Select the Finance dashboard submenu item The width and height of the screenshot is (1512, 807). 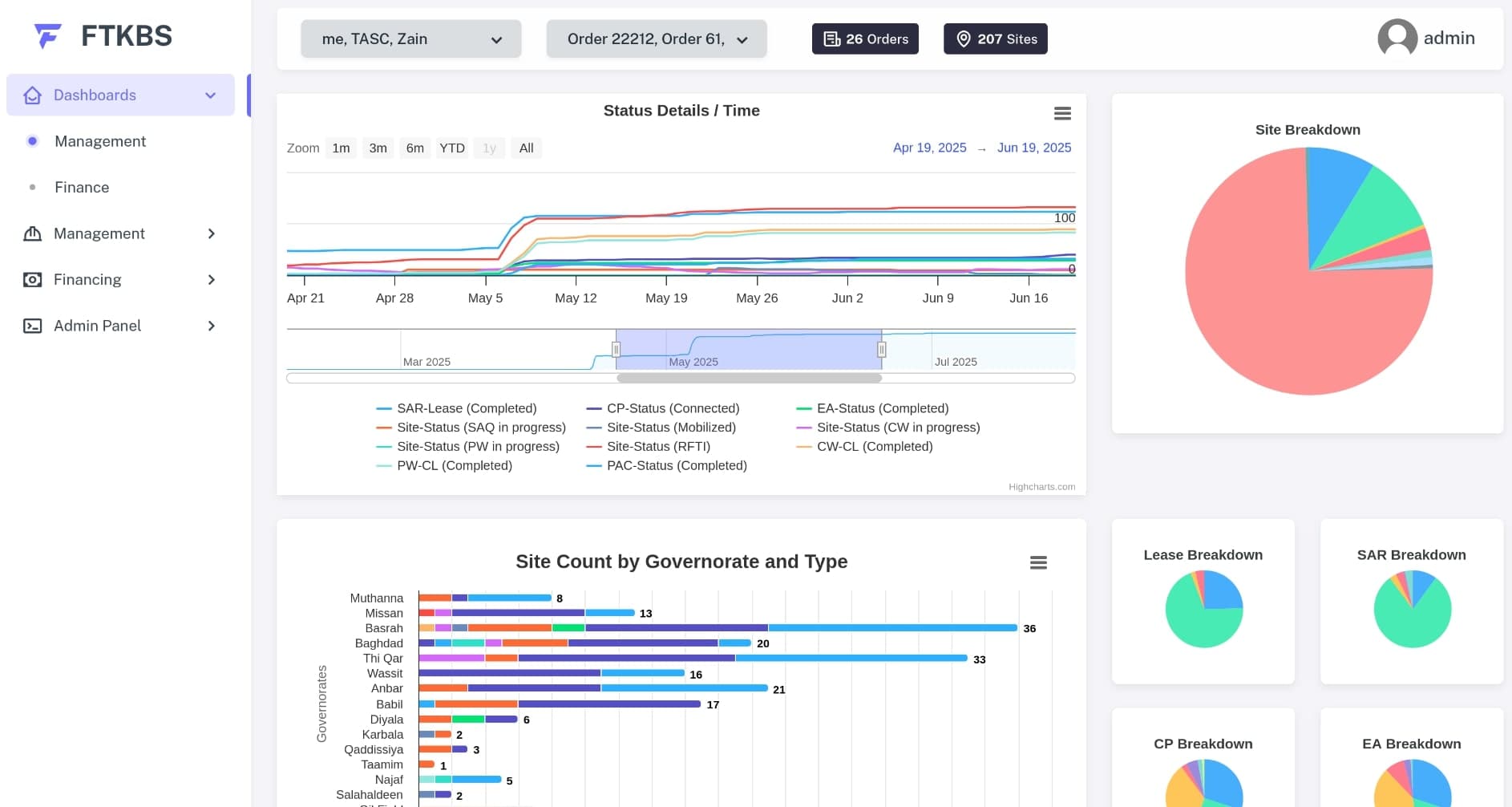click(82, 188)
